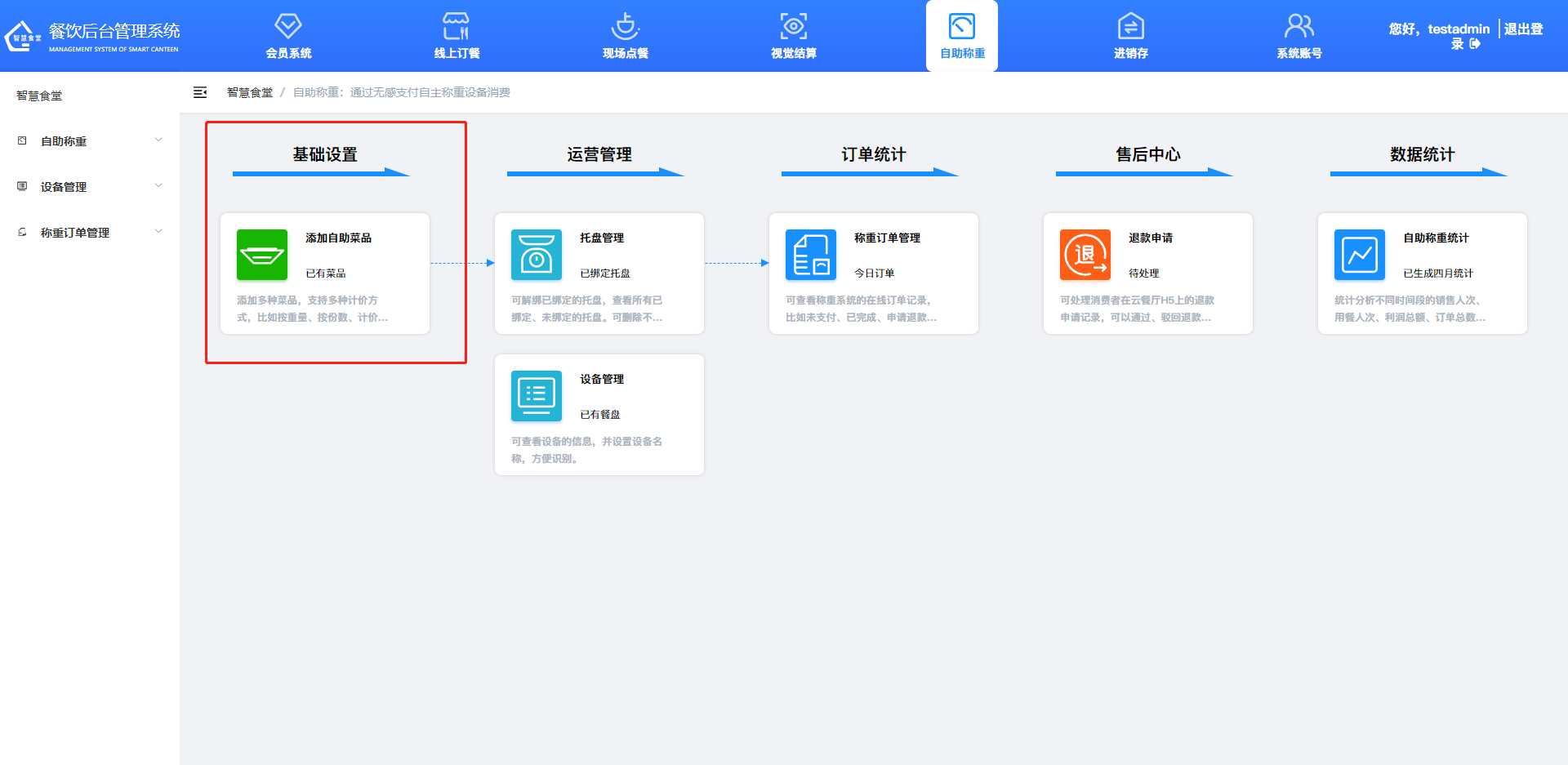Click the logout icon beside 退出登录
Screen dimensions: 1568x765
coord(1475,44)
